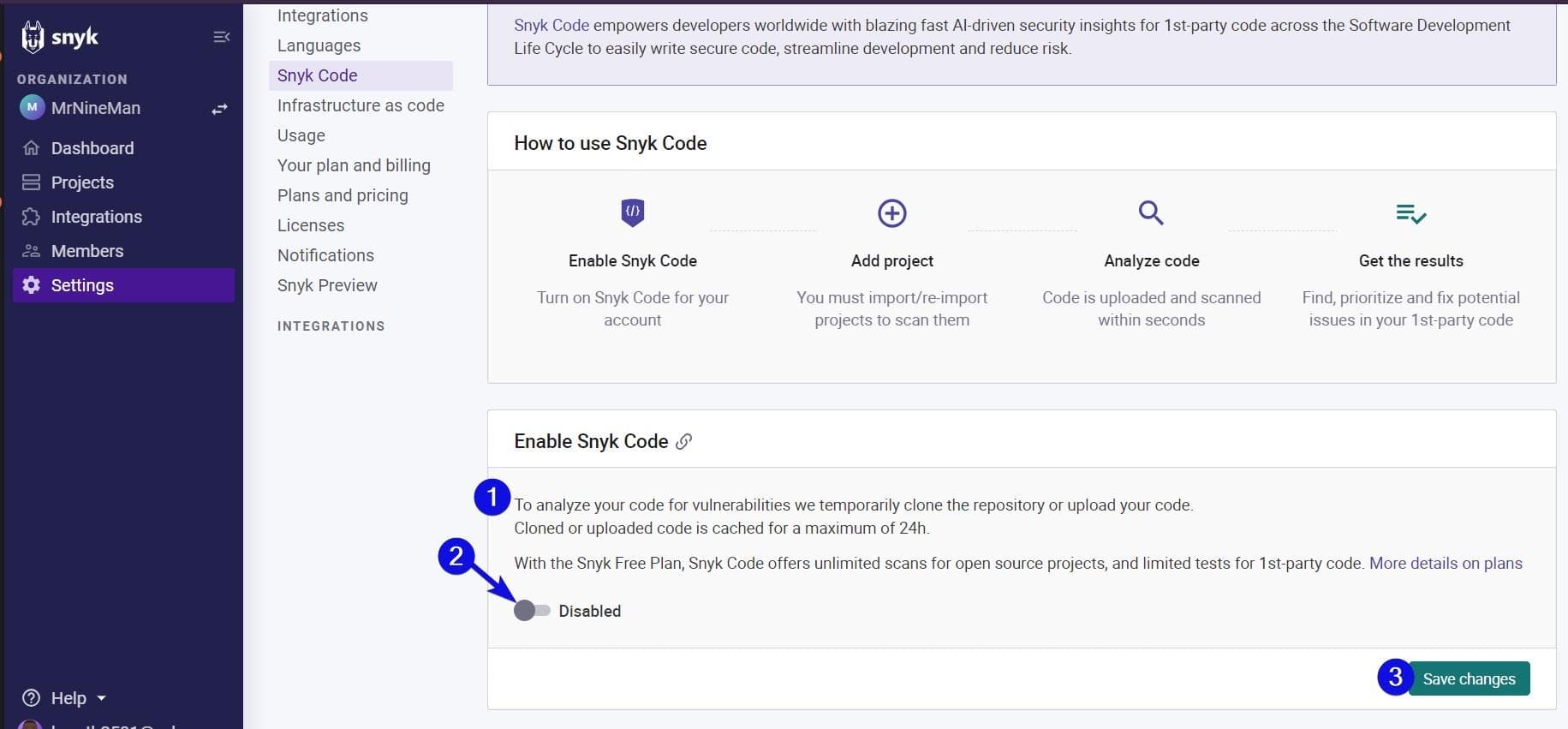
Task: Open the Usage settings section
Action: (x=301, y=135)
